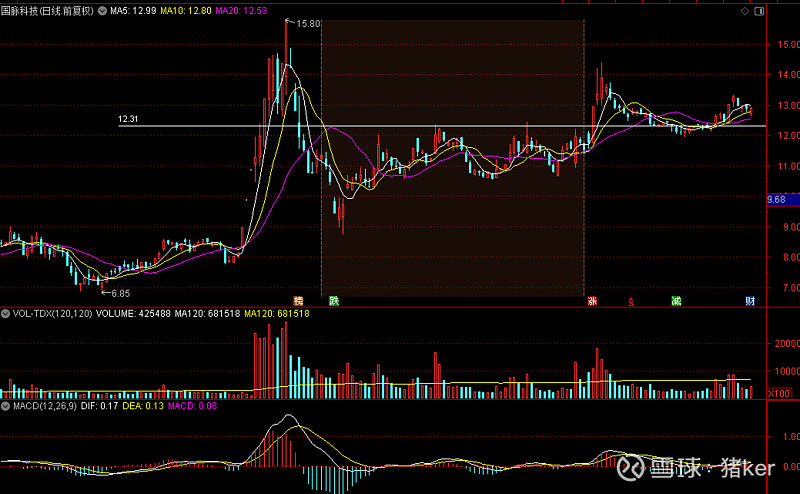Click the blue 财 event marker

pos(750,301)
